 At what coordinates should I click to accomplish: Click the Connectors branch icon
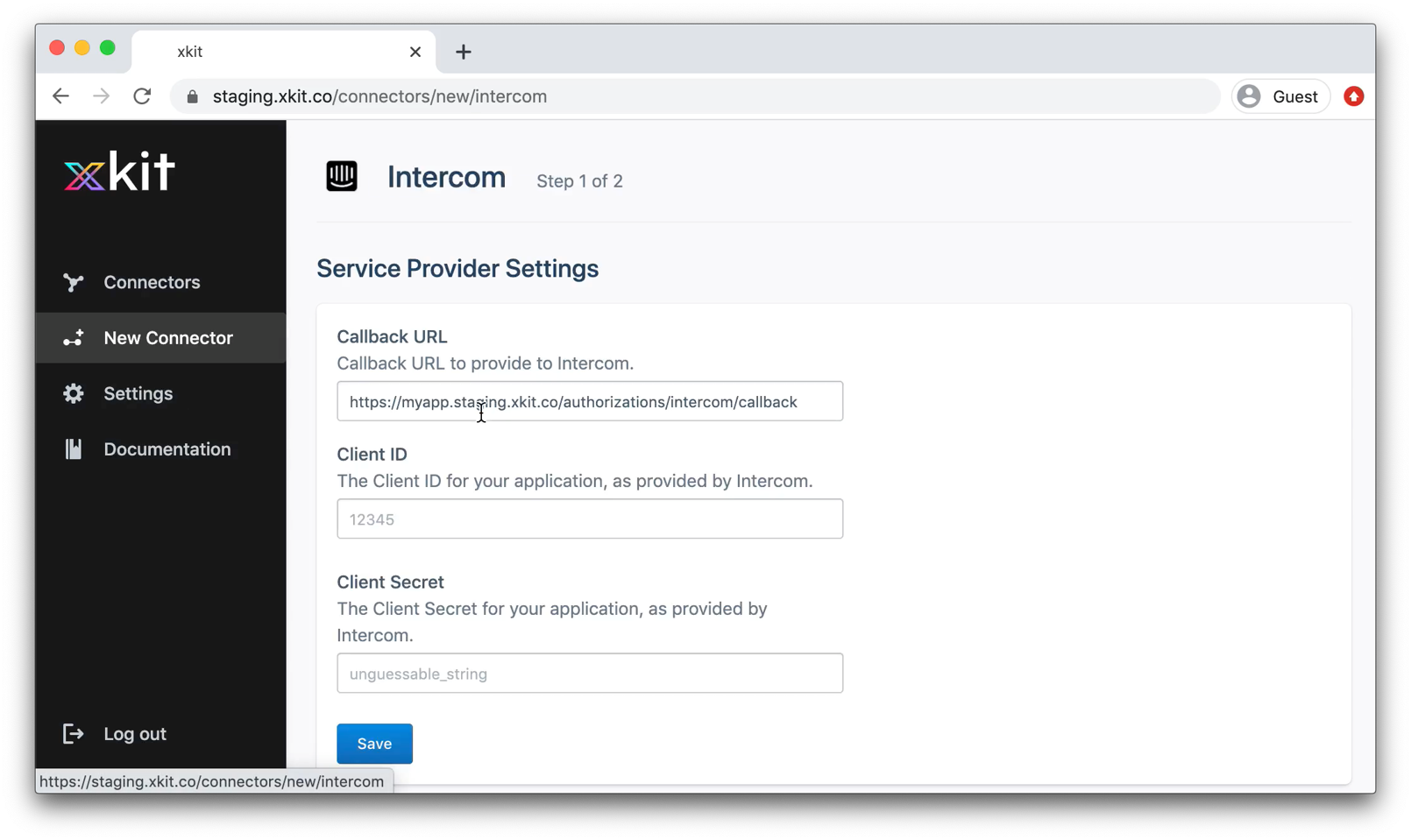[74, 282]
